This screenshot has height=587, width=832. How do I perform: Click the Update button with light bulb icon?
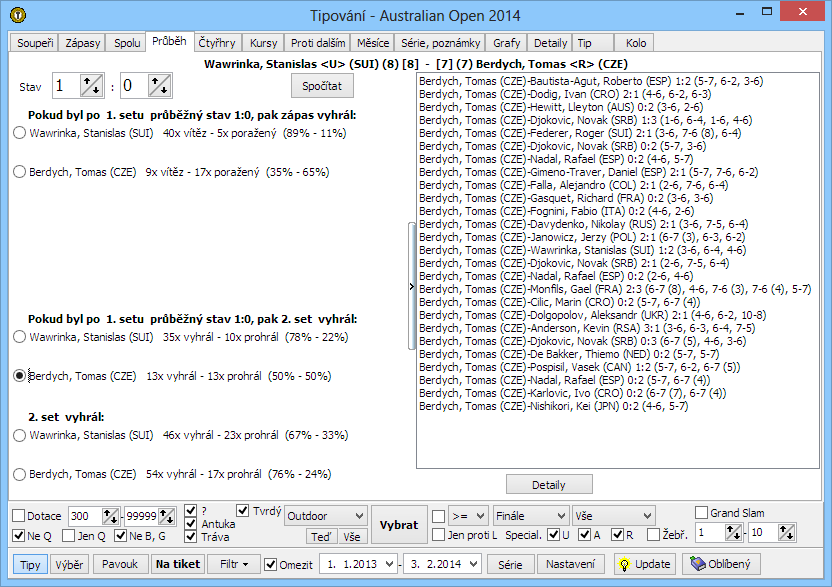click(x=645, y=564)
